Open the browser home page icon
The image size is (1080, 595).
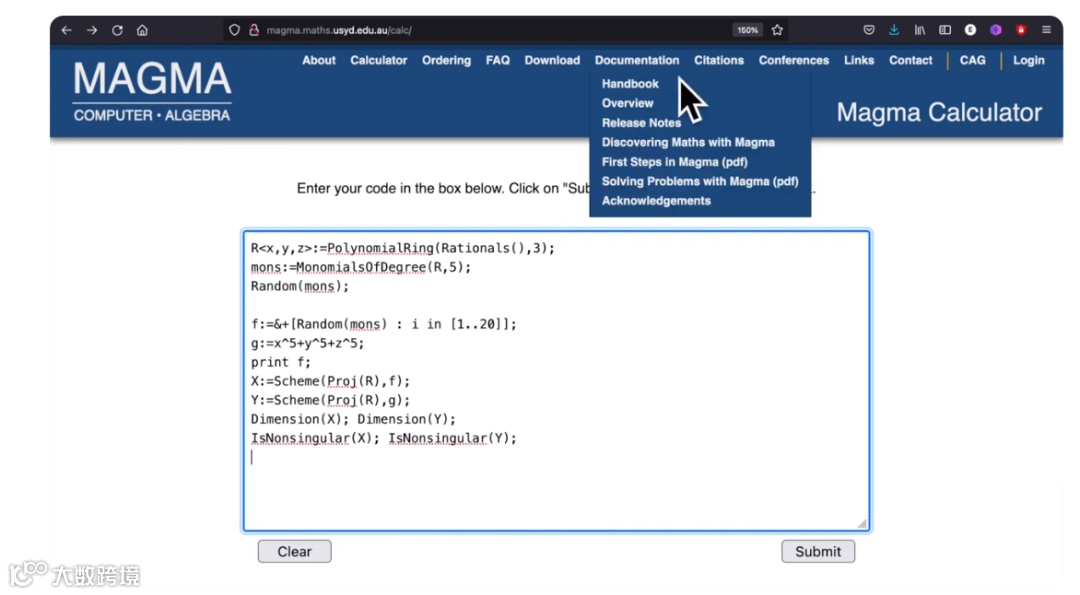point(142,30)
